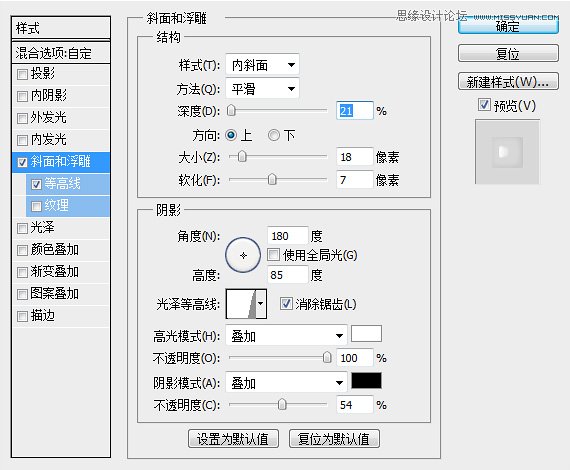Image resolution: width=570 pixels, height=470 pixels.
Task: Open the white highlight color swatch
Action: pyautogui.click(x=366, y=333)
